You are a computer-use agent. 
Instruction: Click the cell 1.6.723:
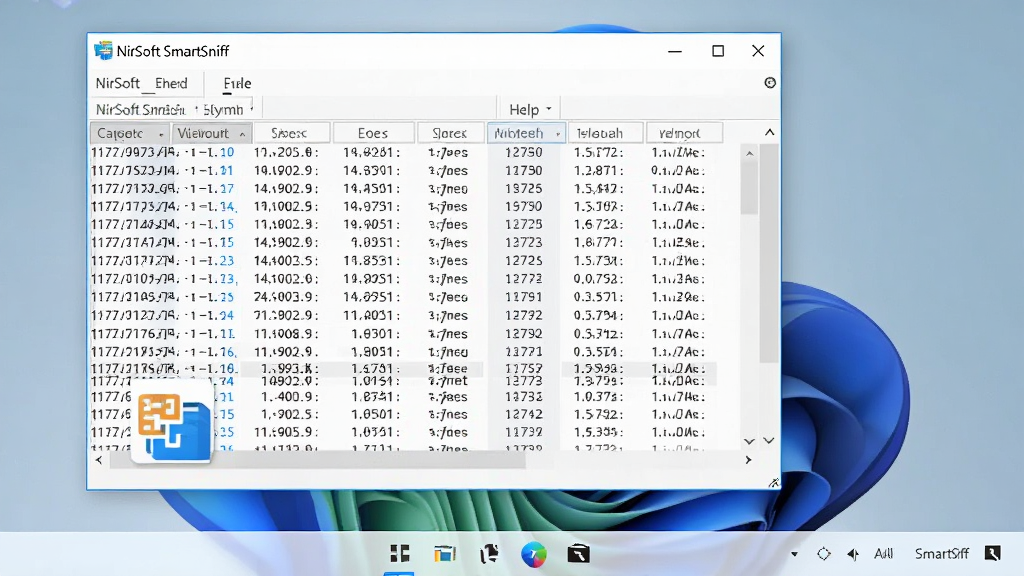click(x=598, y=224)
